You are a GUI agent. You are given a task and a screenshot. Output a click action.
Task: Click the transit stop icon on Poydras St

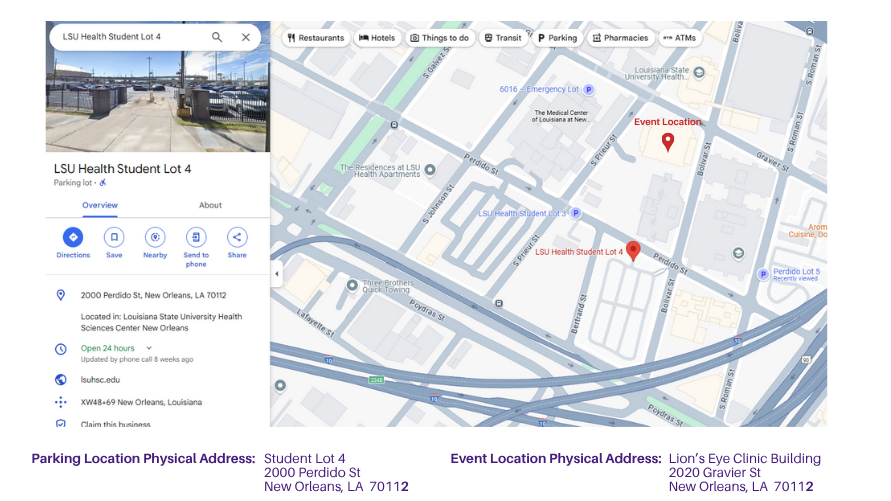pyautogui.click(x=499, y=304)
